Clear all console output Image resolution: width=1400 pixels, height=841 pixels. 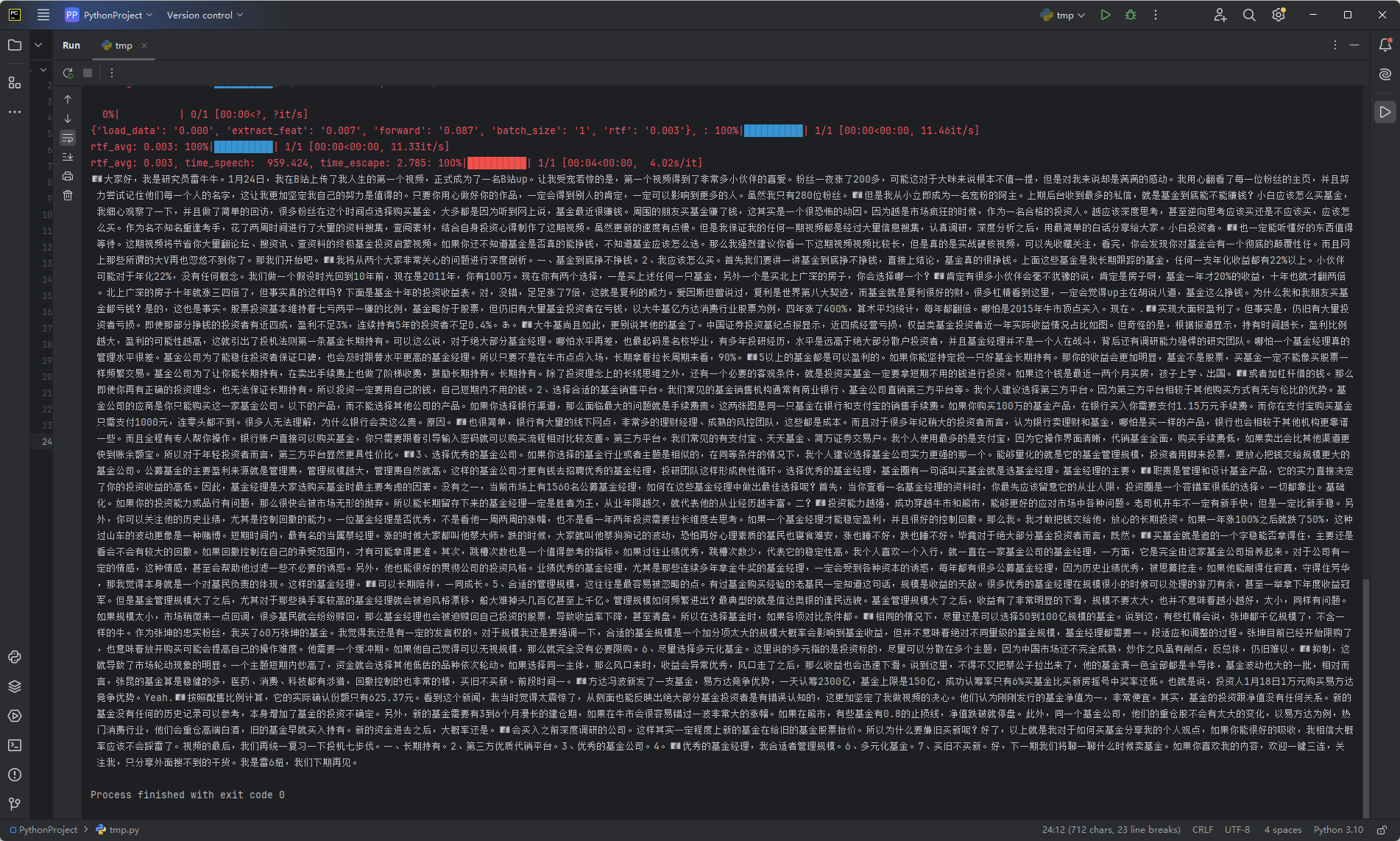pyautogui.click(x=68, y=195)
